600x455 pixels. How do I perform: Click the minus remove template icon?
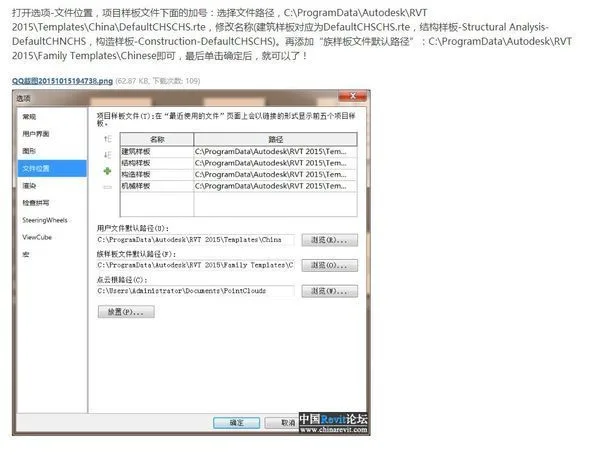tap(108, 187)
